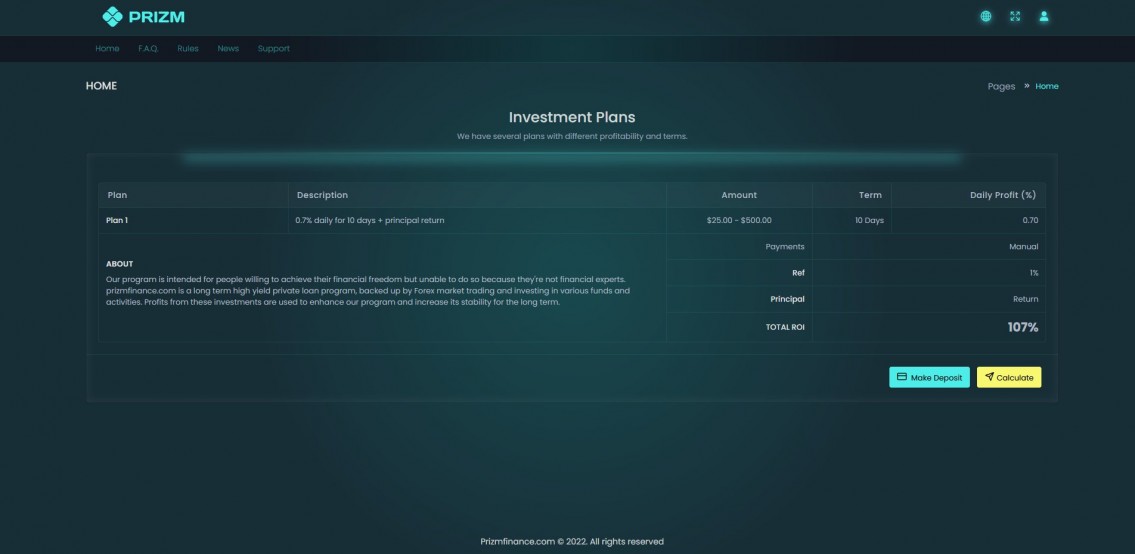Click the Plan column header
This screenshot has width=1135, height=554.
pos(117,195)
